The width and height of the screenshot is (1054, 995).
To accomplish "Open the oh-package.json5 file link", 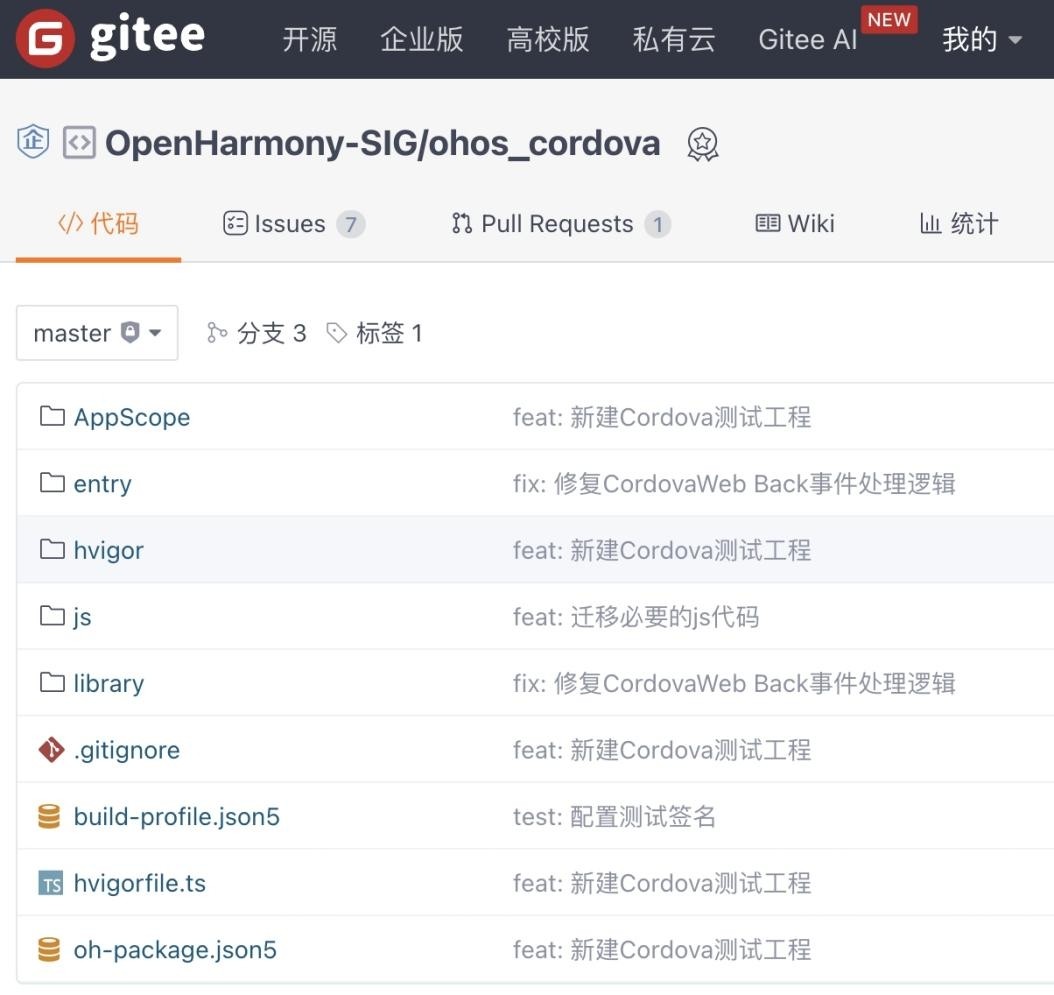I will tap(175, 949).
